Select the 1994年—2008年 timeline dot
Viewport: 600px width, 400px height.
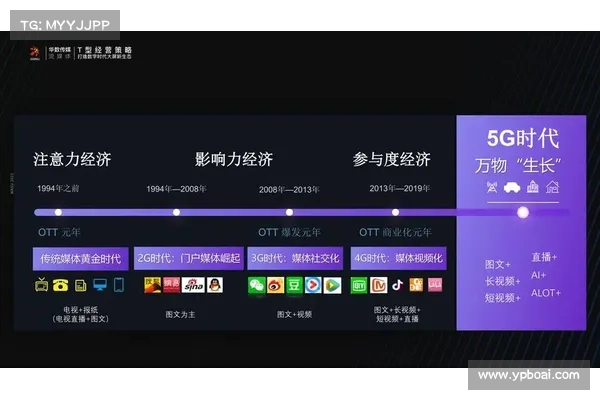[x=176, y=212]
